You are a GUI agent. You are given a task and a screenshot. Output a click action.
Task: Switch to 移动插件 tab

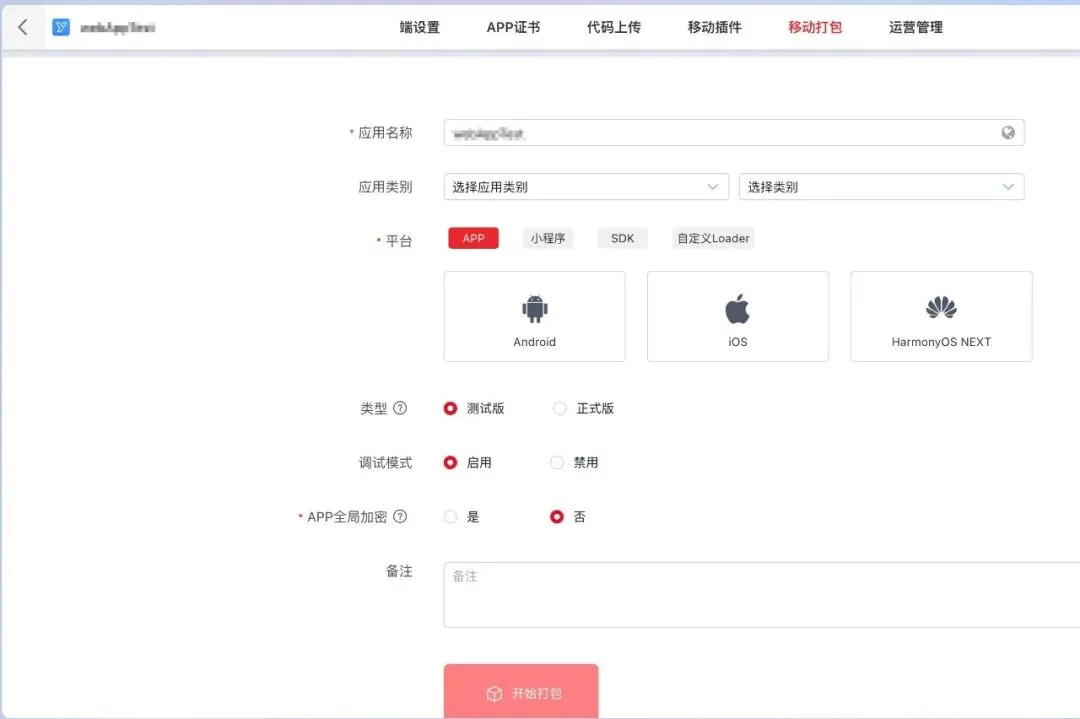pos(714,28)
